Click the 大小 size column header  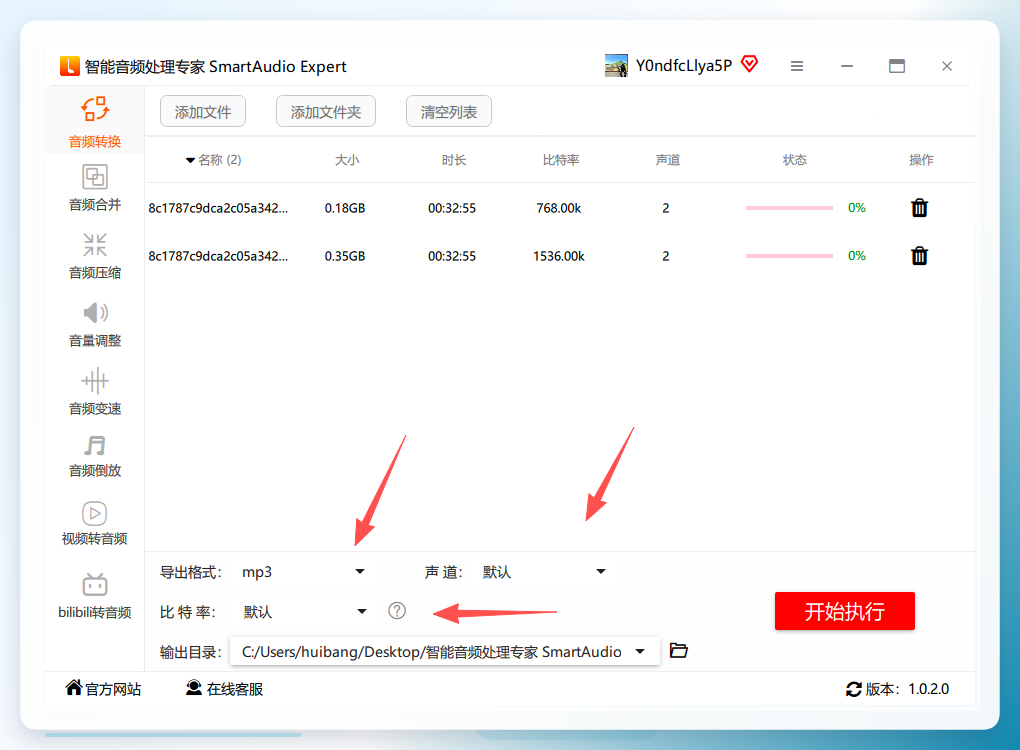pos(347,160)
